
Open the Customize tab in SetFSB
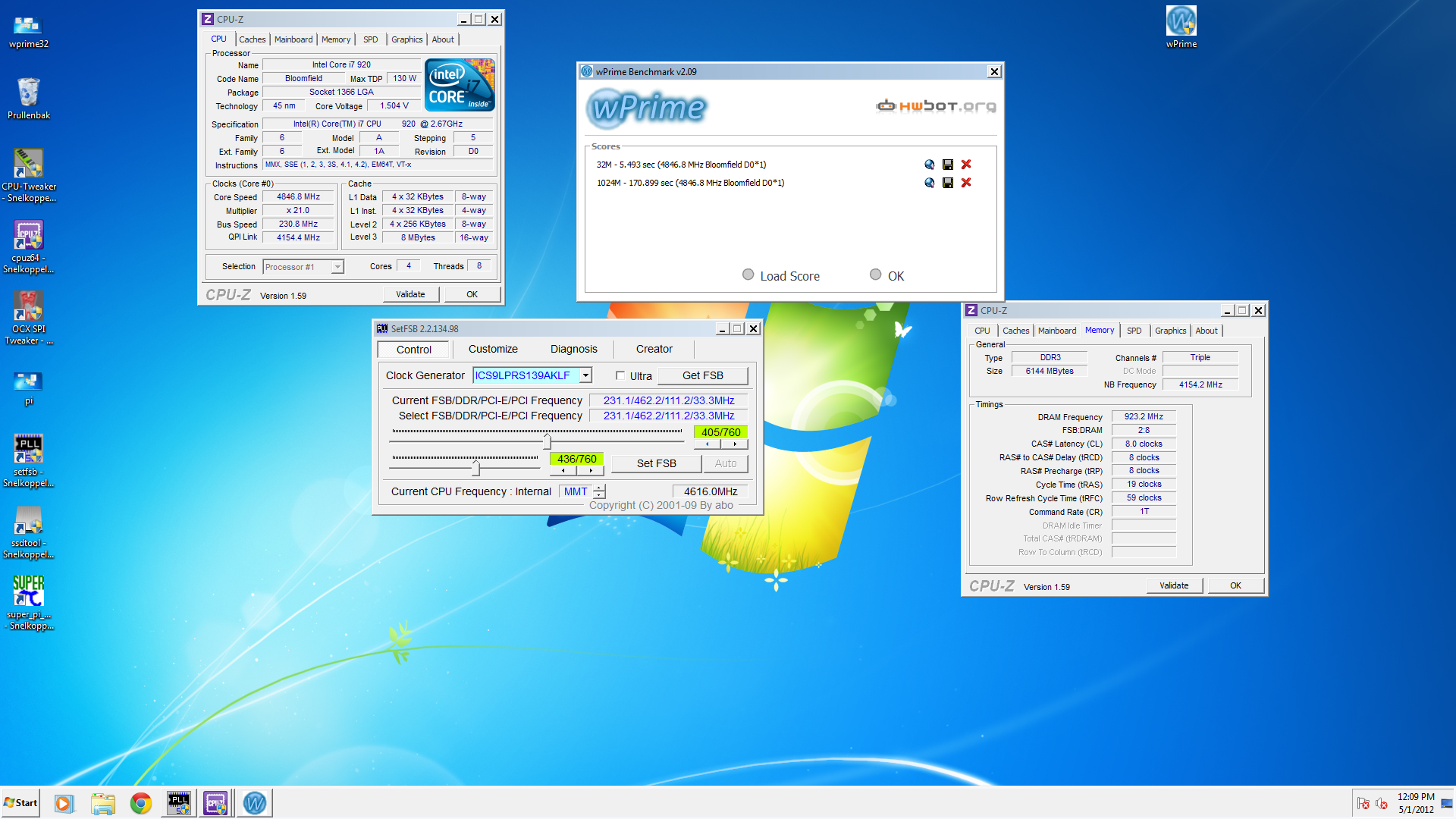pos(493,349)
